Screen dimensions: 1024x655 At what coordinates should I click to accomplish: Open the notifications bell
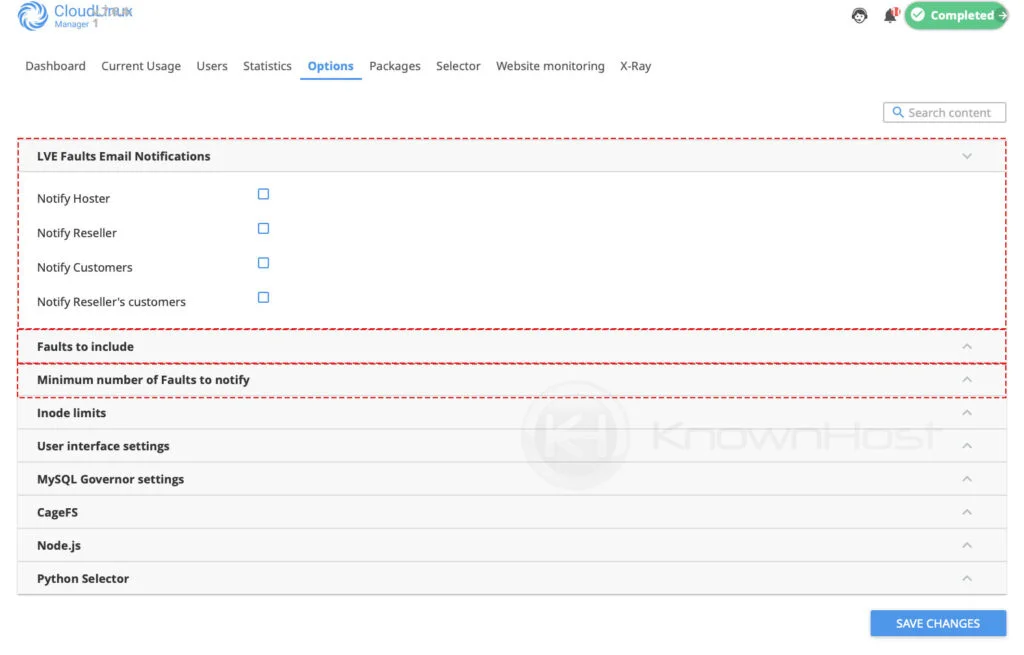889,16
